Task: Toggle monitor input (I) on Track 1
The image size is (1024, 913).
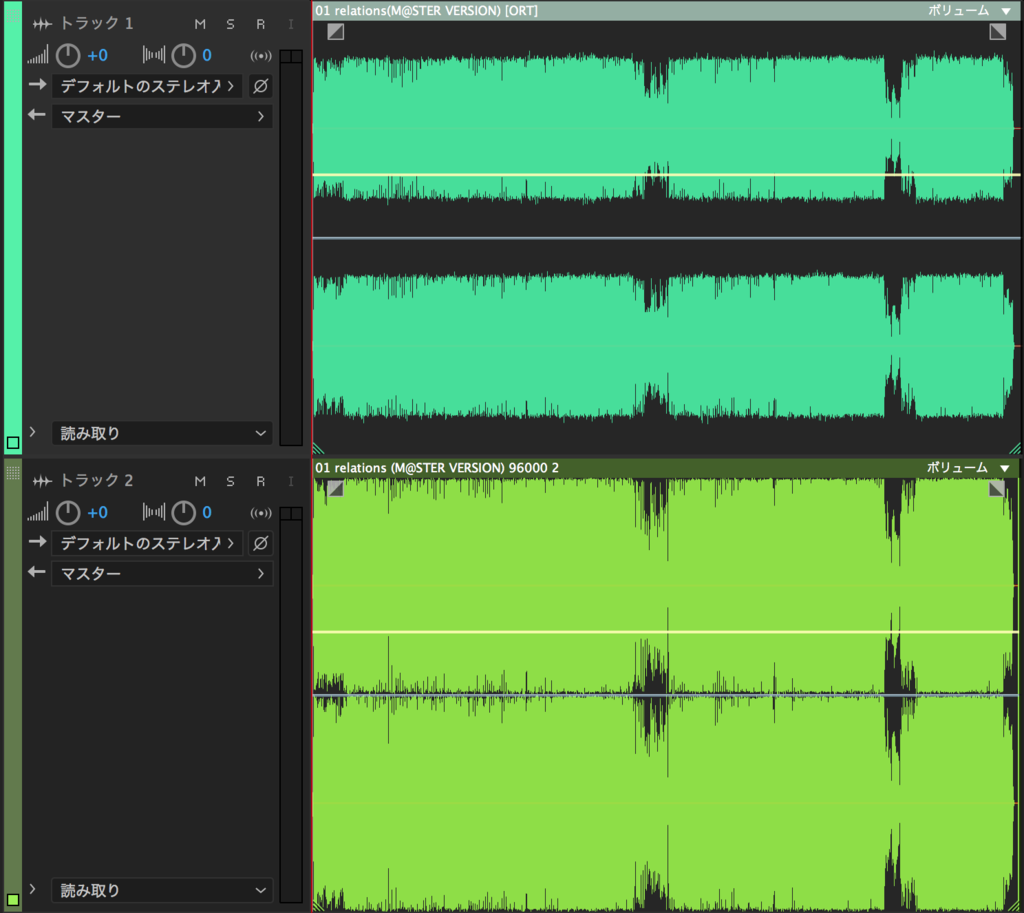Action: (291, 24)
